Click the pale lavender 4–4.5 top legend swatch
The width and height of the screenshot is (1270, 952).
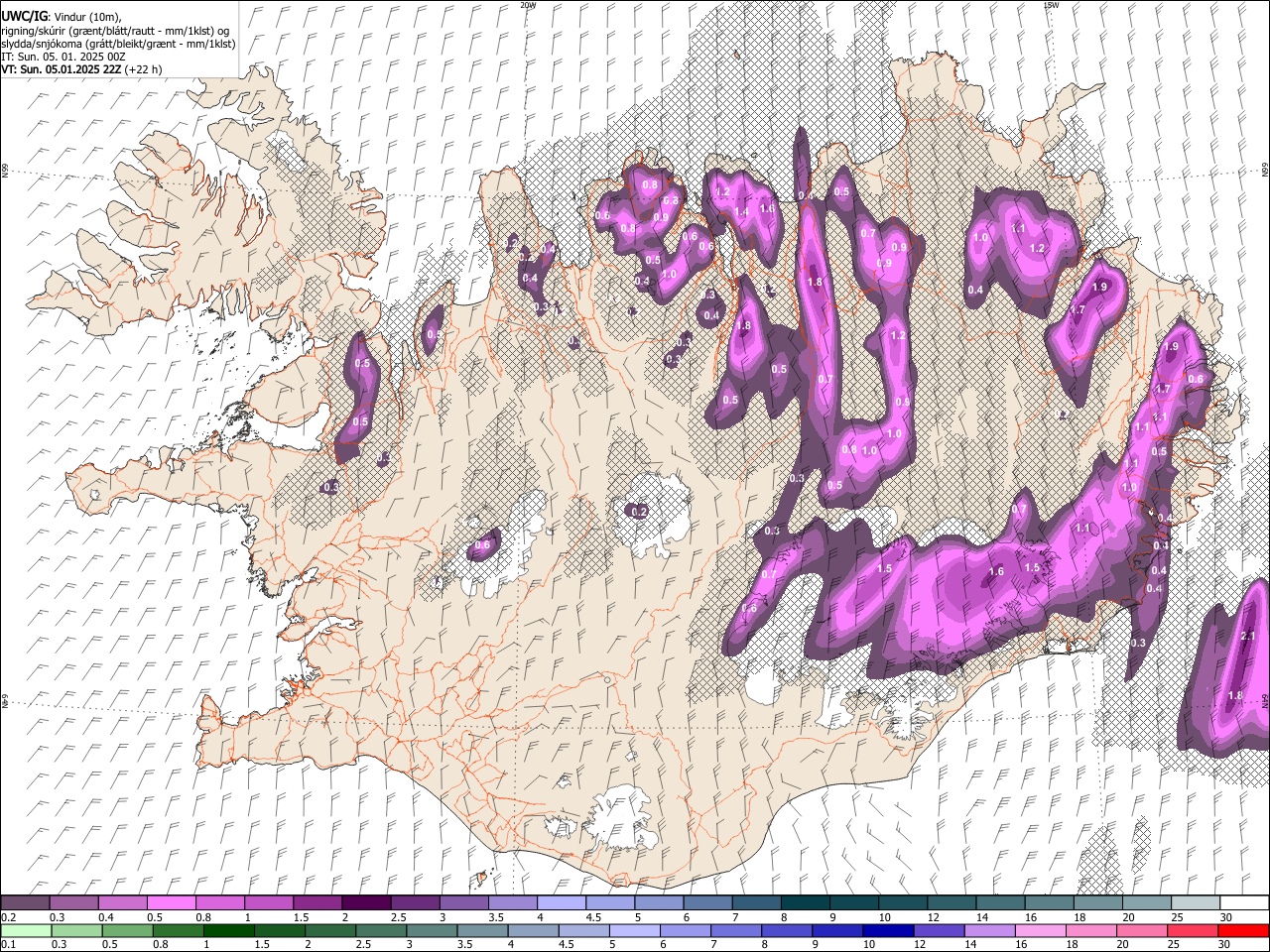coord(562,903)
